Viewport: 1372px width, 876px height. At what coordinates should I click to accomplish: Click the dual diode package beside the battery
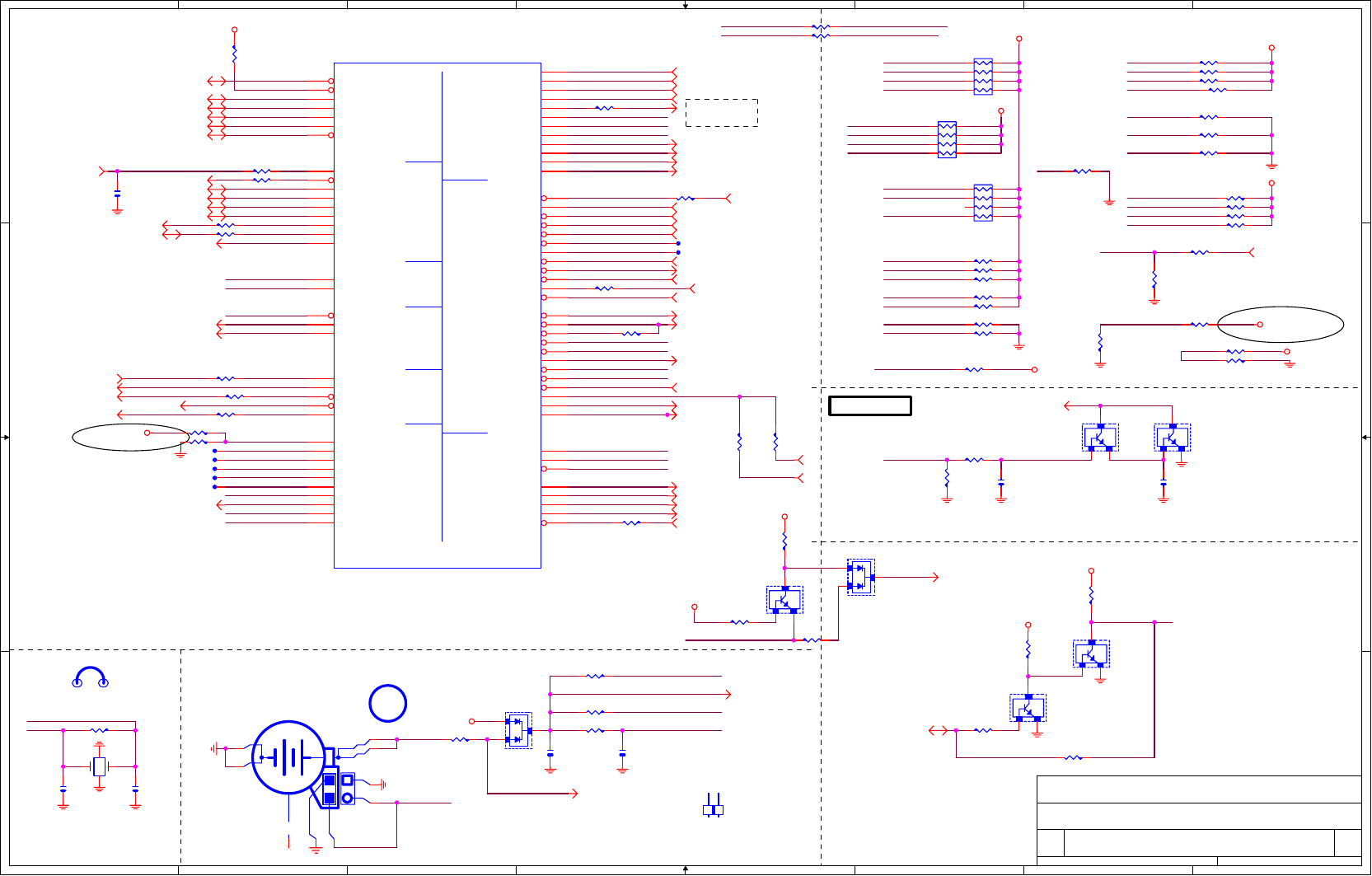tap(518, 731)
